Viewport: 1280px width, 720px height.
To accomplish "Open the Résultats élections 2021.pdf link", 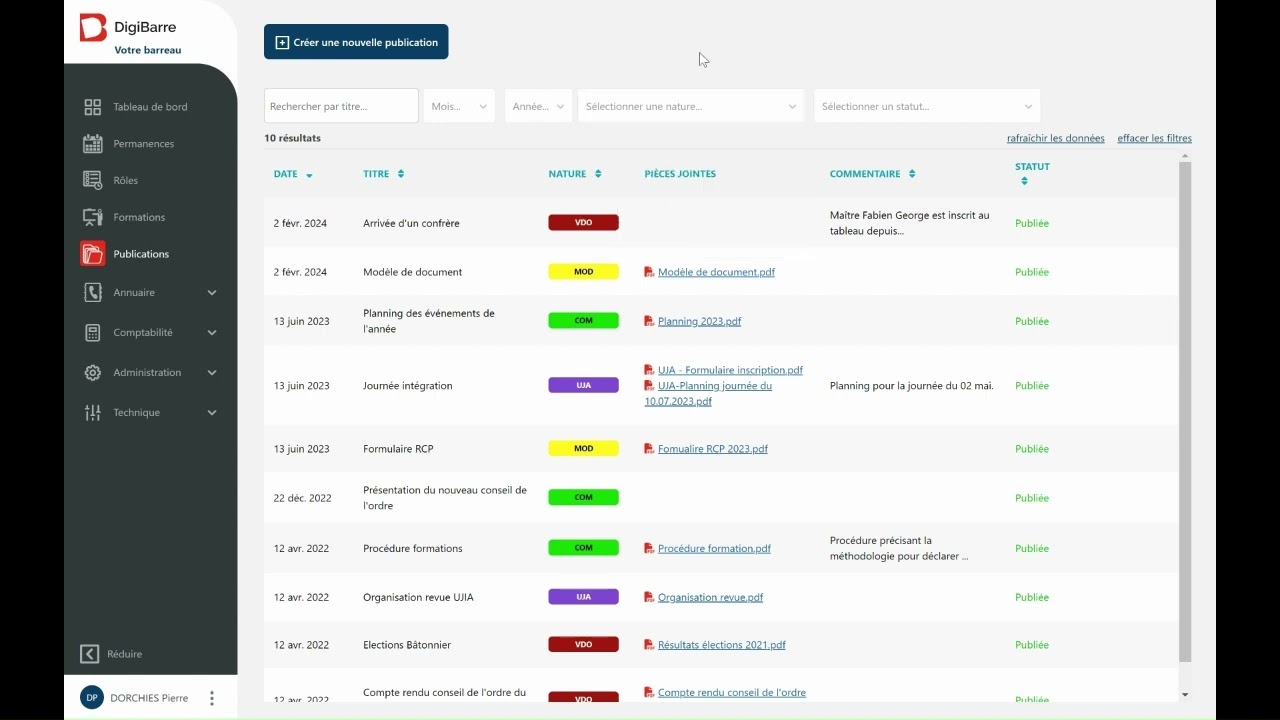I will tap(721, 645).
